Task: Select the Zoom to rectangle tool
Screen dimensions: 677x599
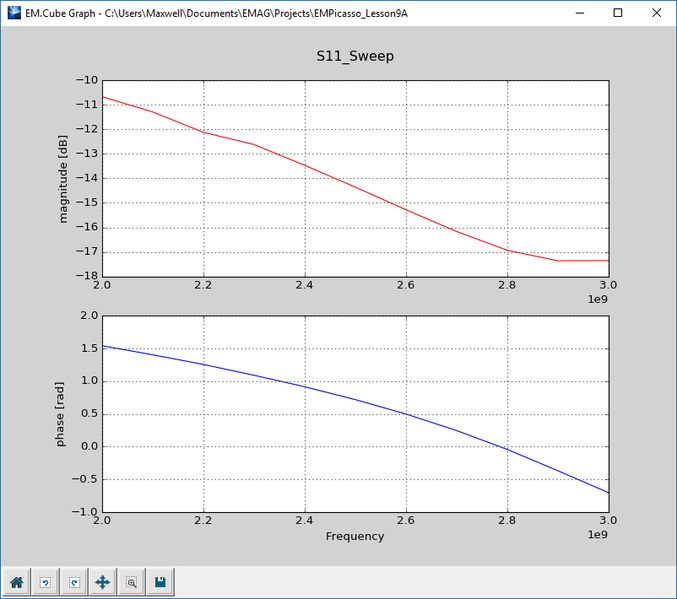Action: (x=132, y=583)
